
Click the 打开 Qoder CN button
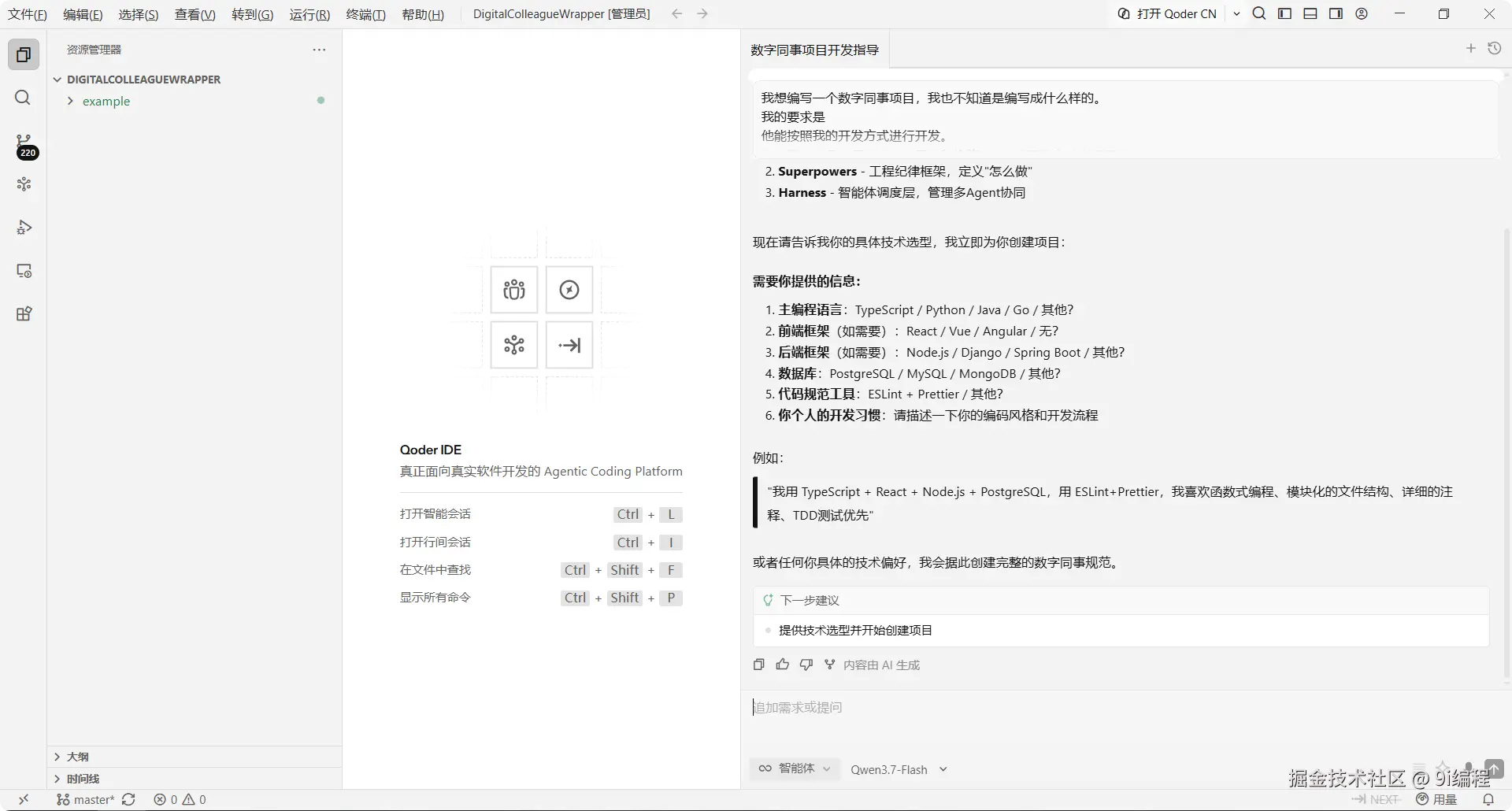(1168, 14)
